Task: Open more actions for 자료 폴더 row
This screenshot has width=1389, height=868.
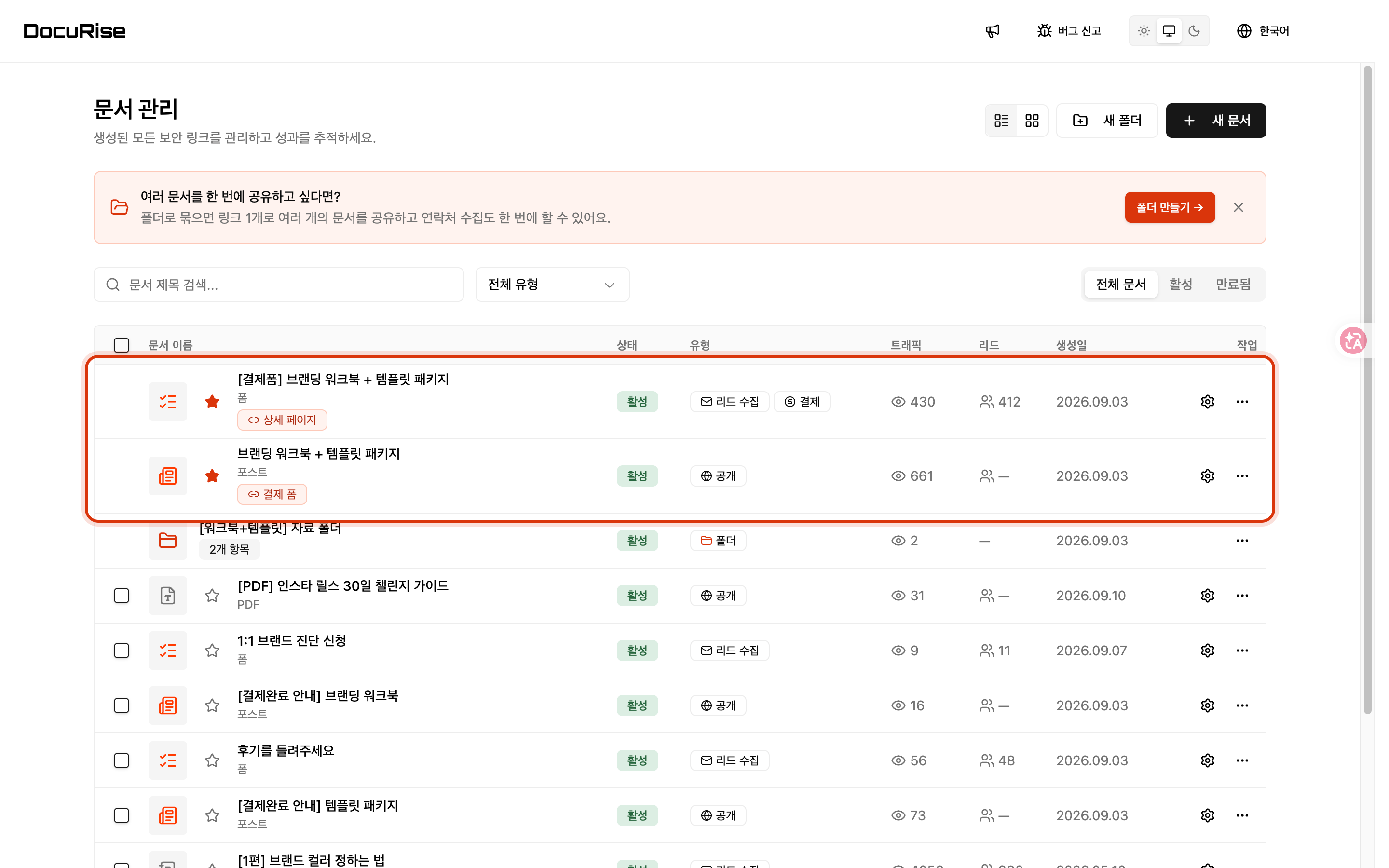Action: 1242,541
